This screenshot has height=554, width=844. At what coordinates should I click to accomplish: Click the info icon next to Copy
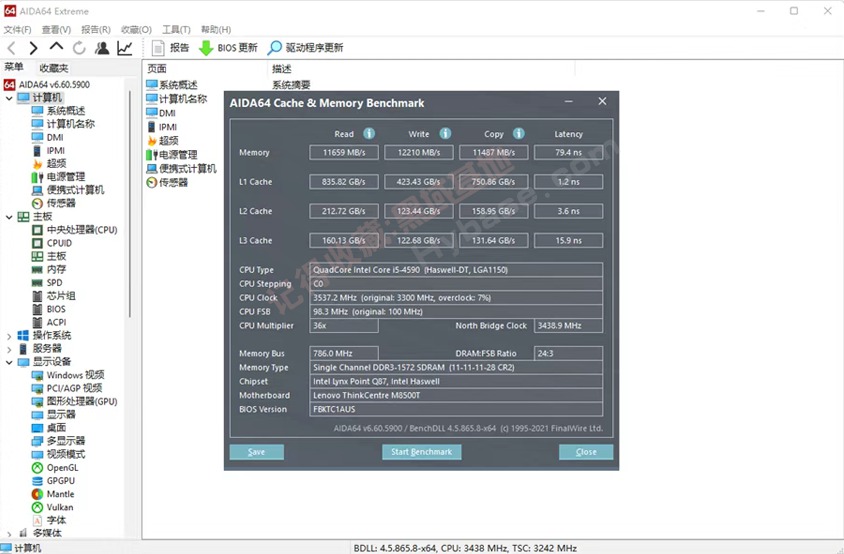(519, 133)
